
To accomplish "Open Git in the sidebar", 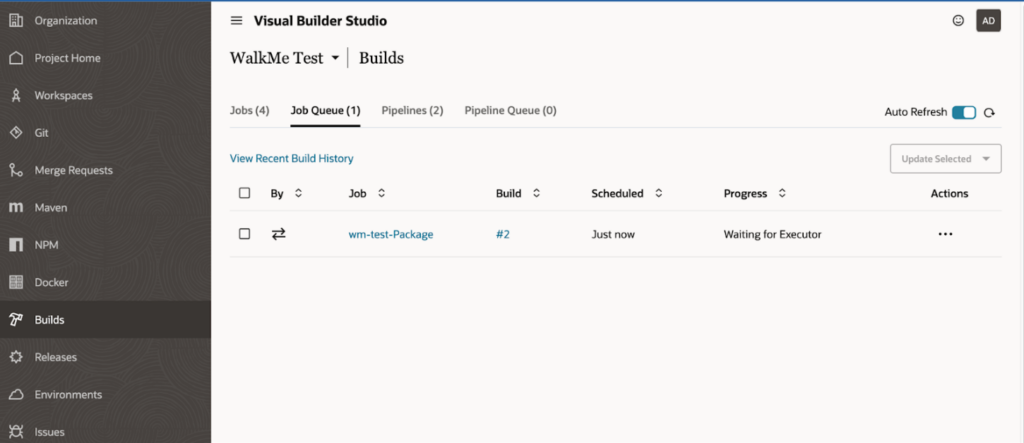I will pyautogui.click(x=42, y=133).
